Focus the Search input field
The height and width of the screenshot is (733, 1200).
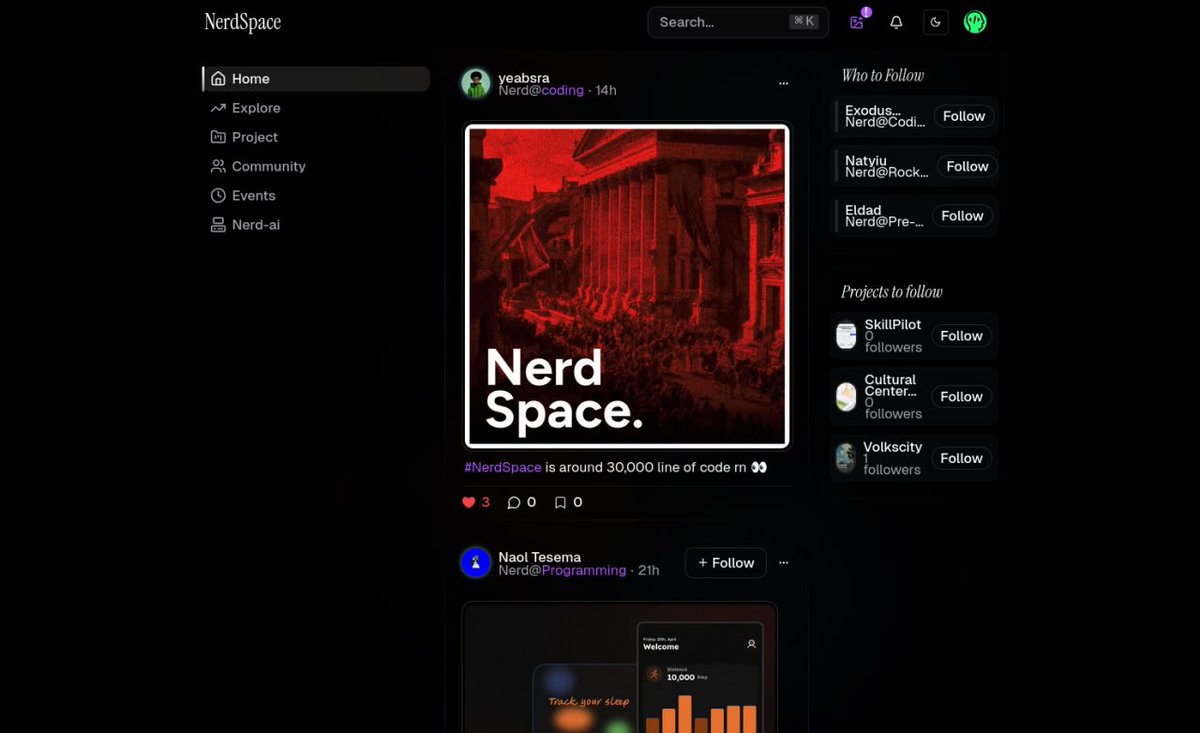pos(738,22)
